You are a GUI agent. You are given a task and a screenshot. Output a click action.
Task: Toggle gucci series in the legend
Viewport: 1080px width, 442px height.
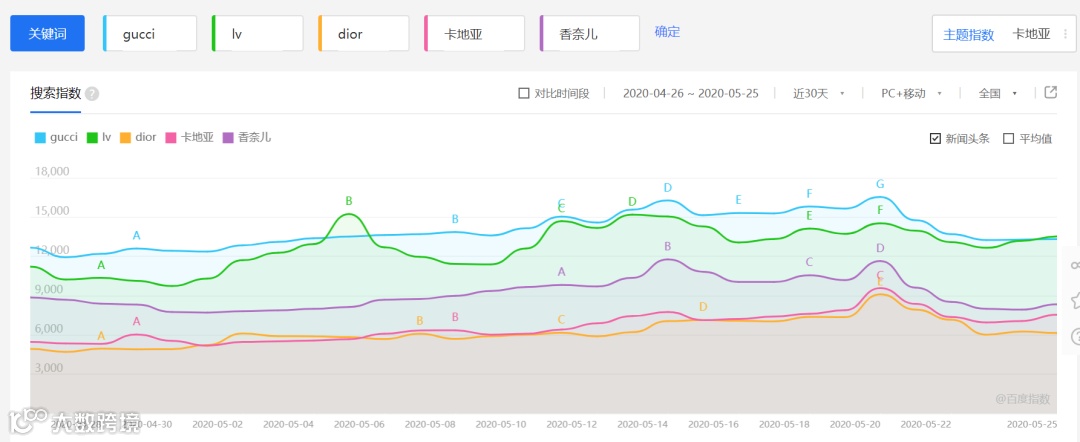pos(56,137)
